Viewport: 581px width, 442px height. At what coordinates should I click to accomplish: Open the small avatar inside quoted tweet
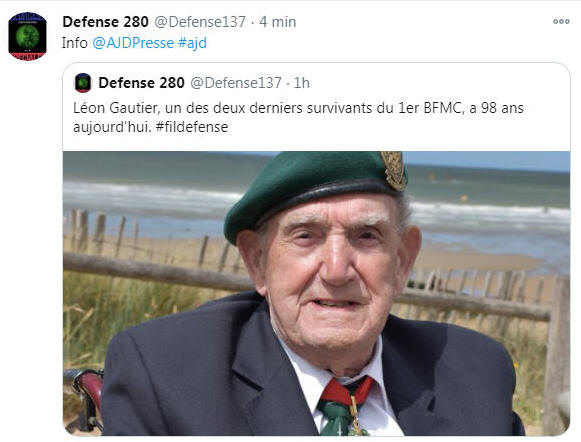(83, 83)
